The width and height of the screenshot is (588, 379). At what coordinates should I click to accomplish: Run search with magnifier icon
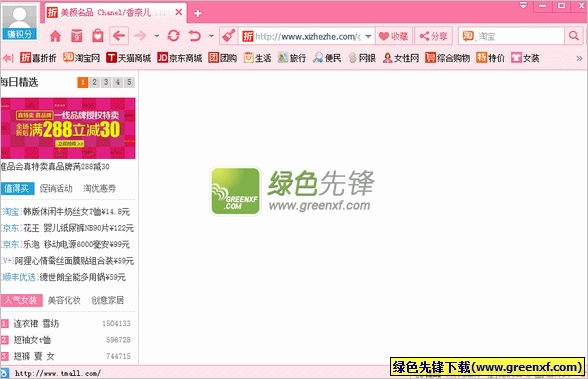574,36
